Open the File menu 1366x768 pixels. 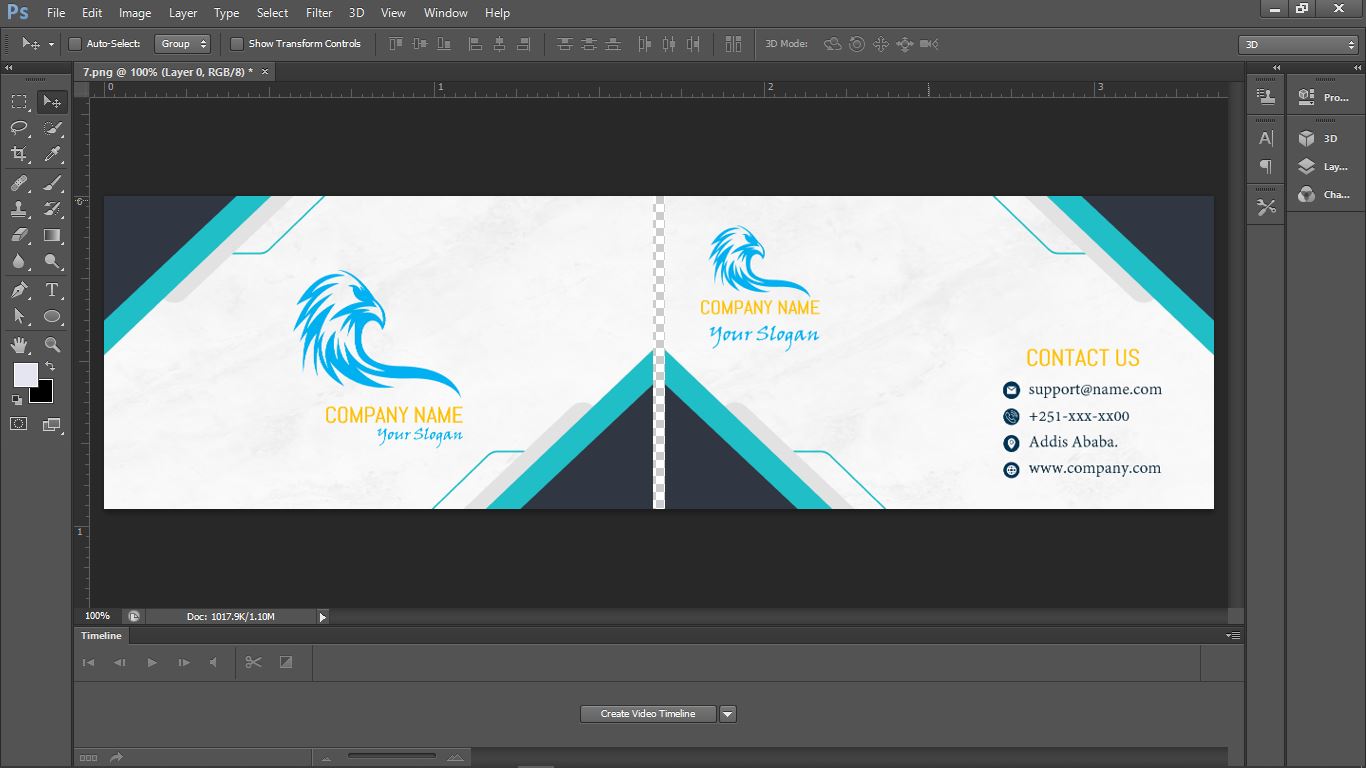(56, 13)
